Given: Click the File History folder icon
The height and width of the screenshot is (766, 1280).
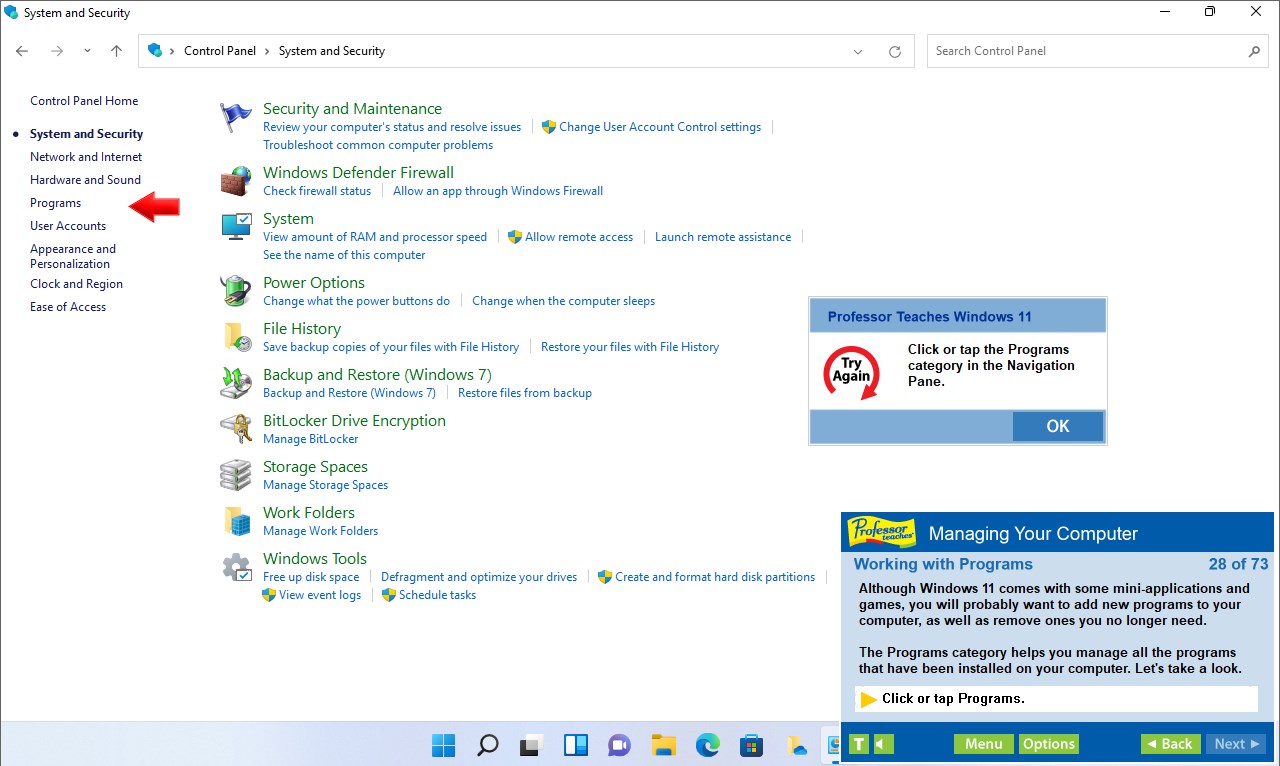Looking at the screenshot, I should tap(236, 337).
